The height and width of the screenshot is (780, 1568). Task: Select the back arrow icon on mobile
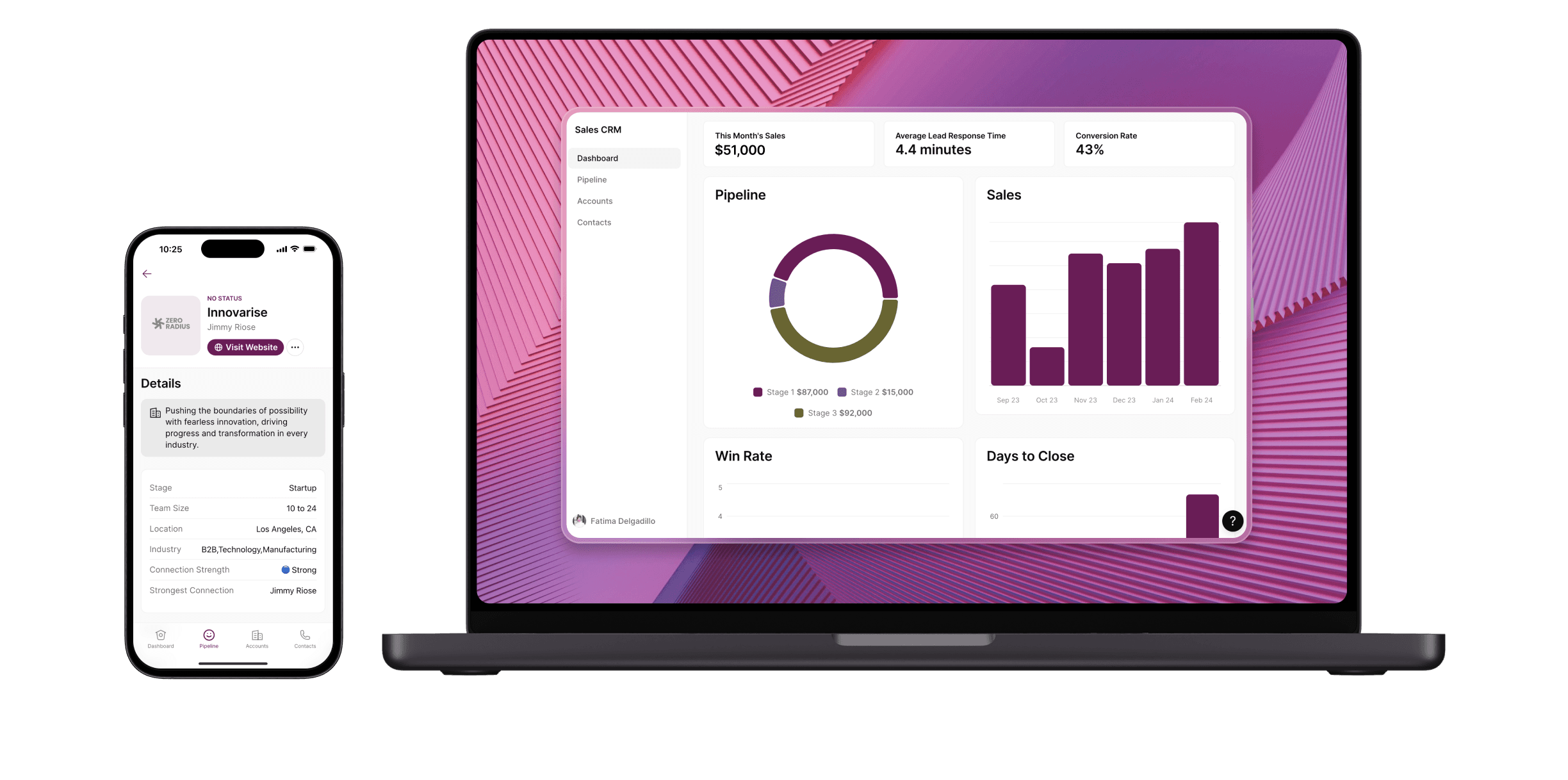[x=149, y=274]
